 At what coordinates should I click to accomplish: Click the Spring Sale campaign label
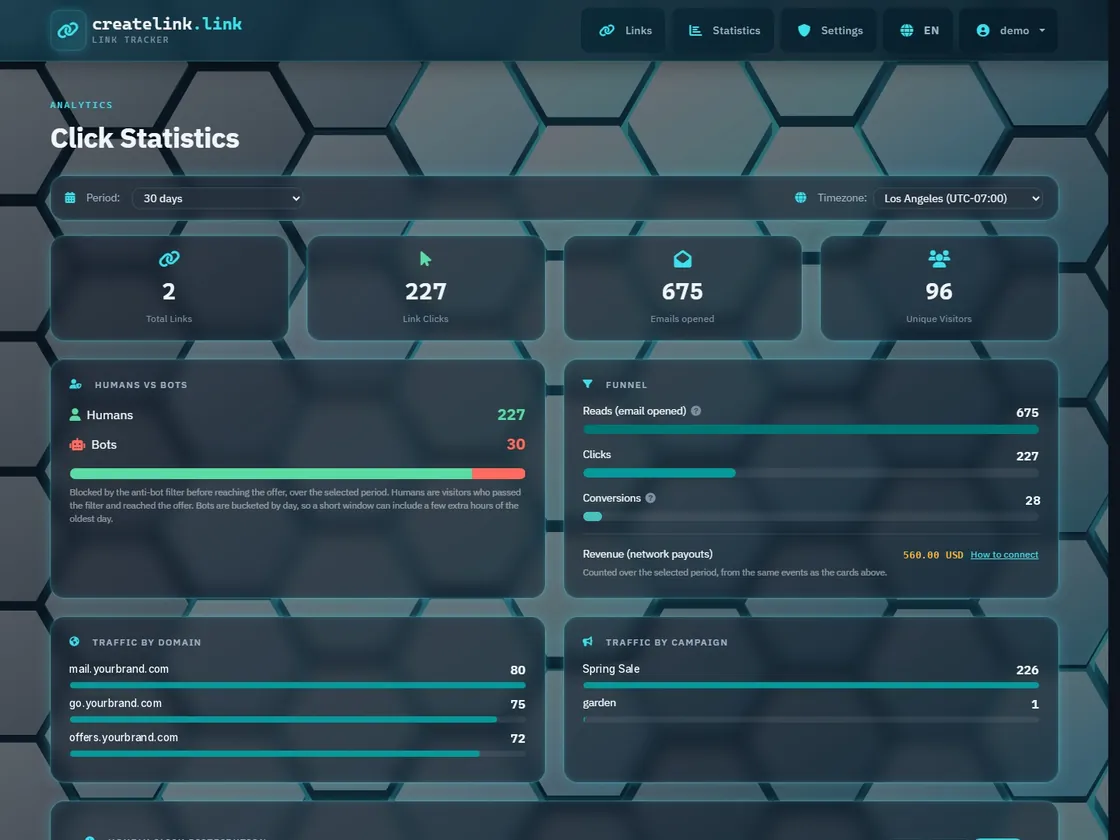pos(611,669)
